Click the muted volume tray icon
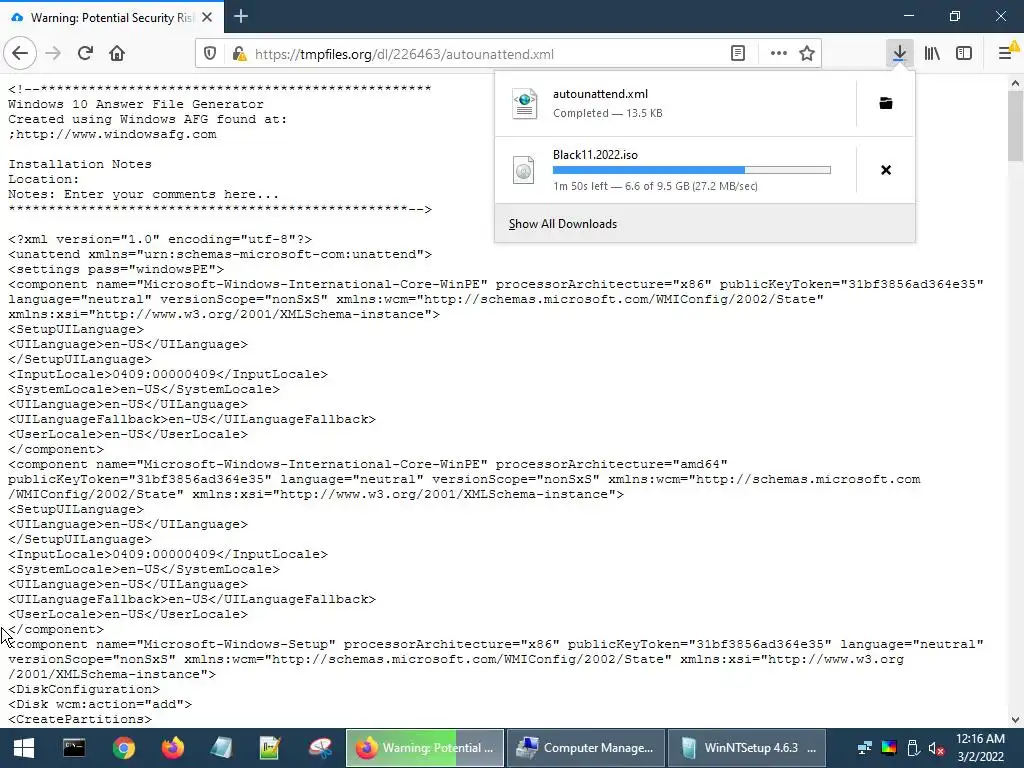1024x768 pixels. [x=936, y=748]
